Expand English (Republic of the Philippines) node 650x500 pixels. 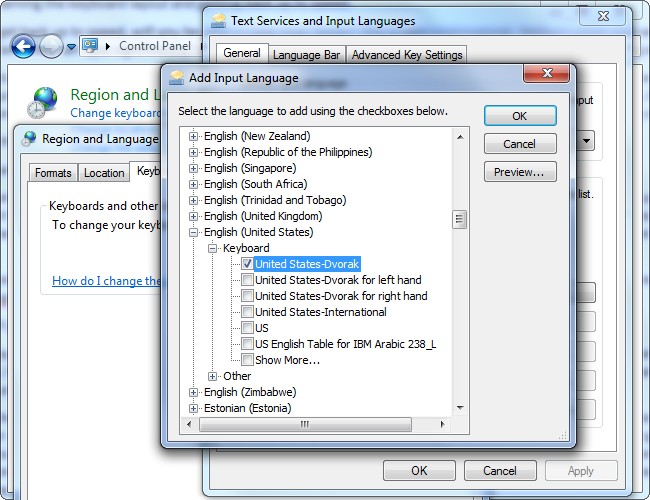click(193, 152)
